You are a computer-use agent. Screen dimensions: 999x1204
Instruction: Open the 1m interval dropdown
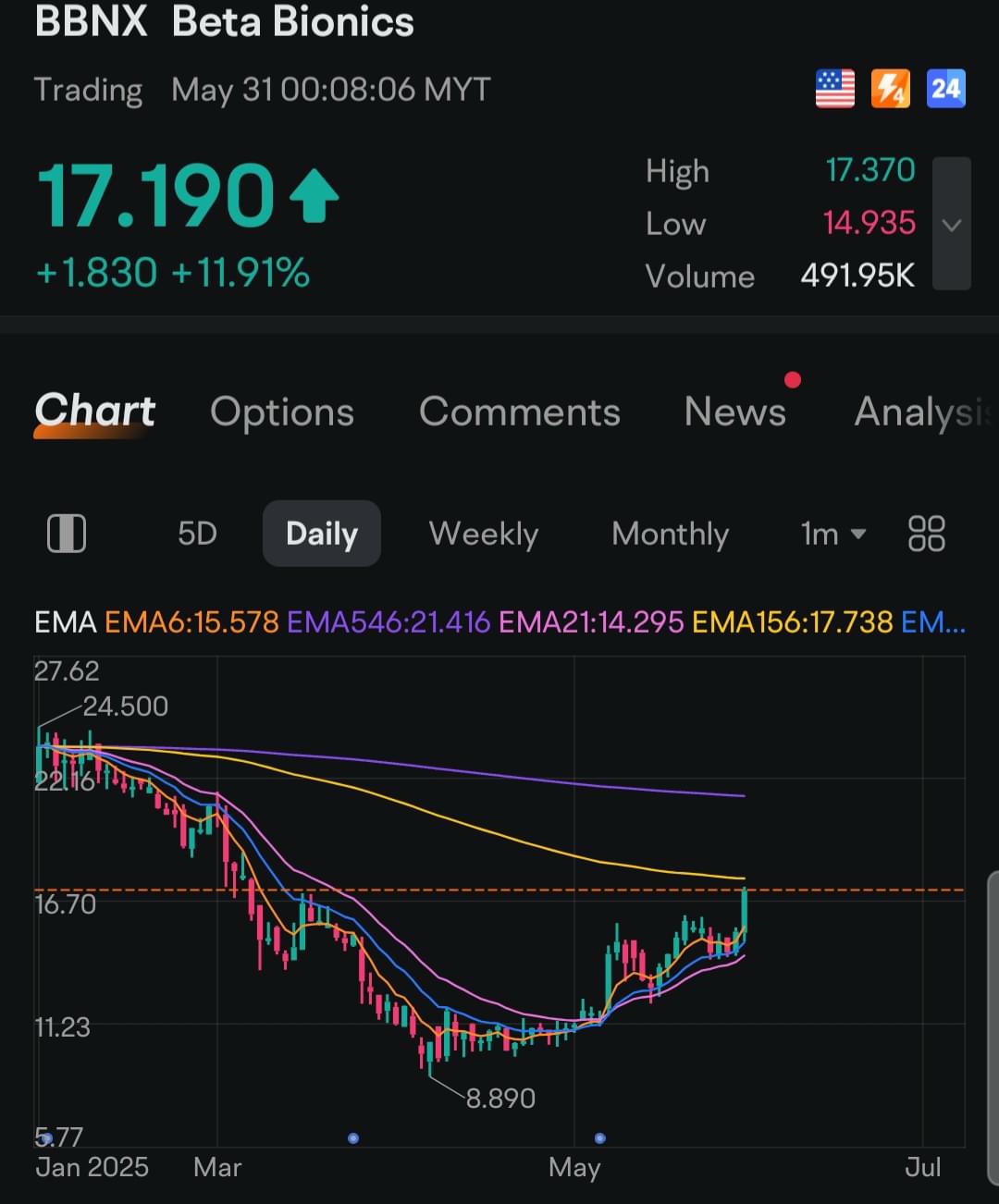tap(833, 534)
